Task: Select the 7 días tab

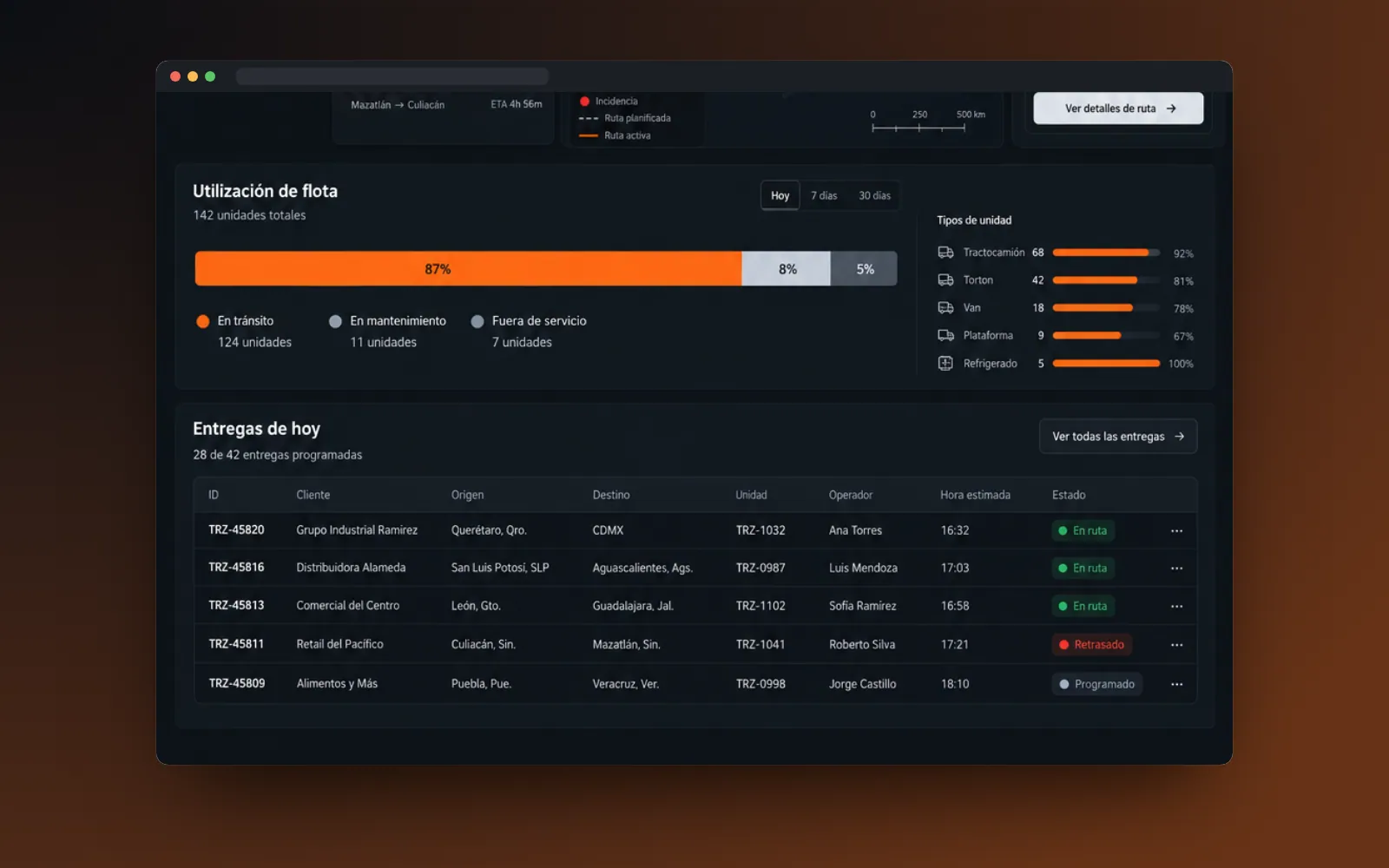Action: pos(824,195)
